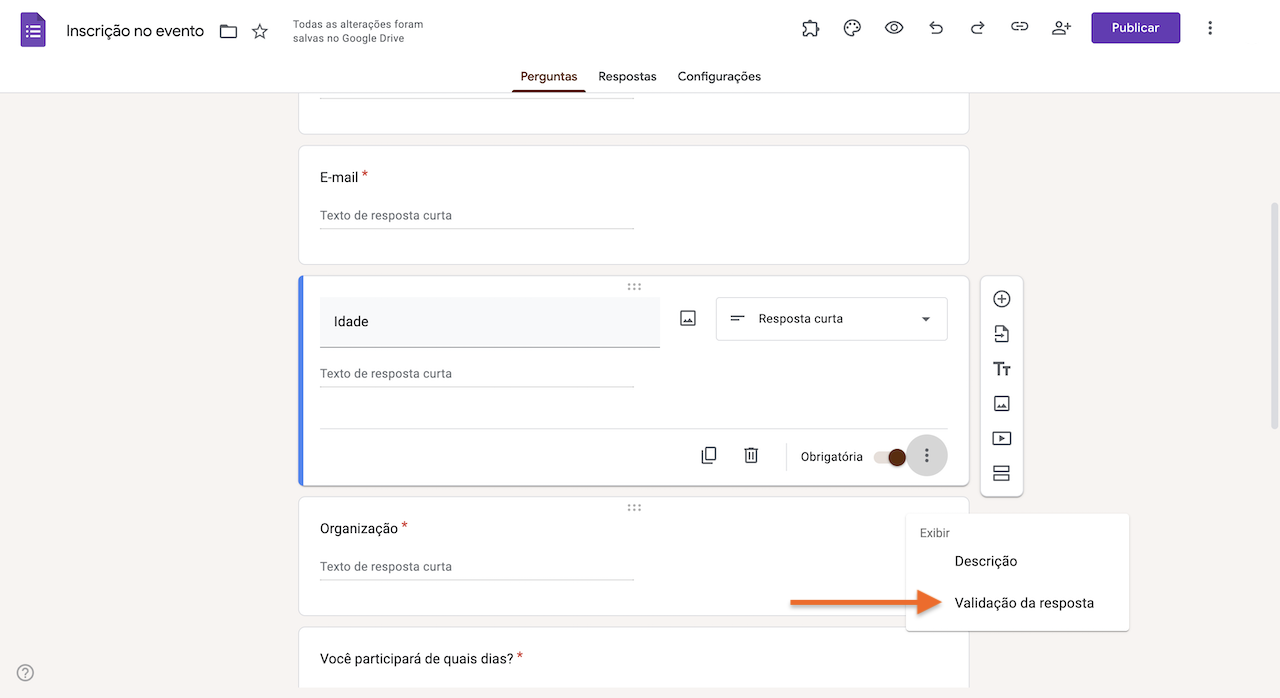Open the add-ons puzzle icon
Screen dimensions: 1280x698
810,27
